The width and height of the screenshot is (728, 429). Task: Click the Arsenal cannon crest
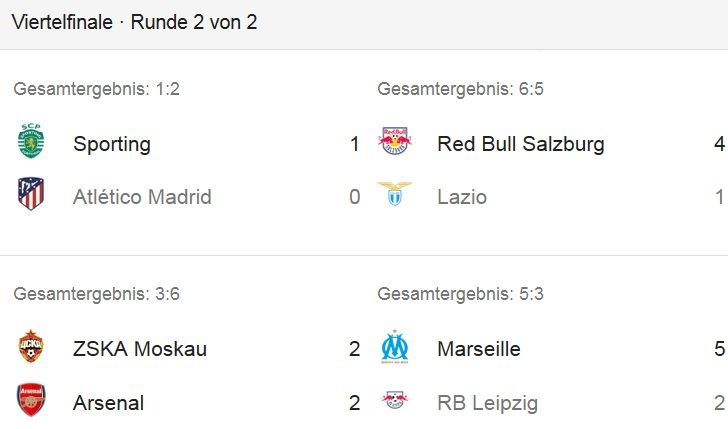pyautogui.click(x=31, y=400)
